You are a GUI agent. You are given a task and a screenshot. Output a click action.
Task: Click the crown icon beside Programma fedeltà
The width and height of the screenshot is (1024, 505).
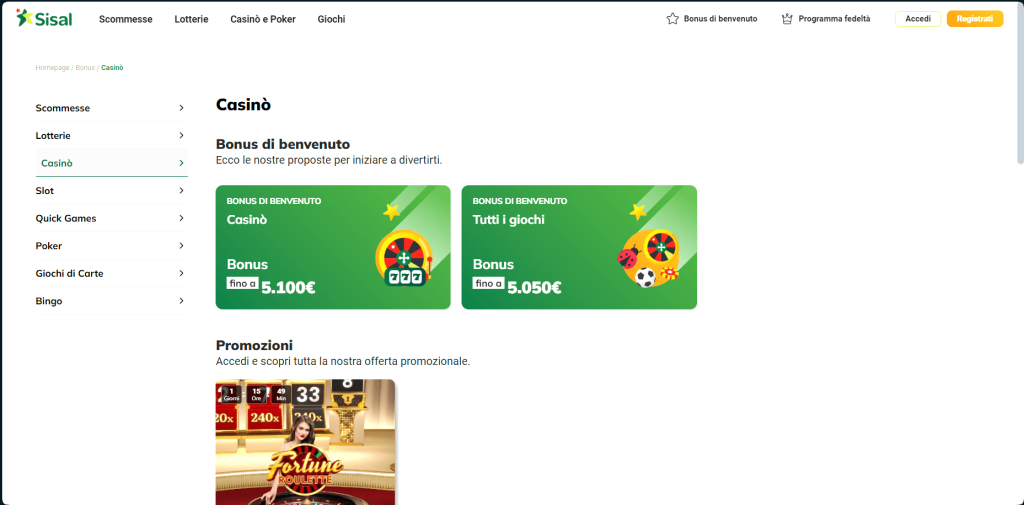(787, 19)
